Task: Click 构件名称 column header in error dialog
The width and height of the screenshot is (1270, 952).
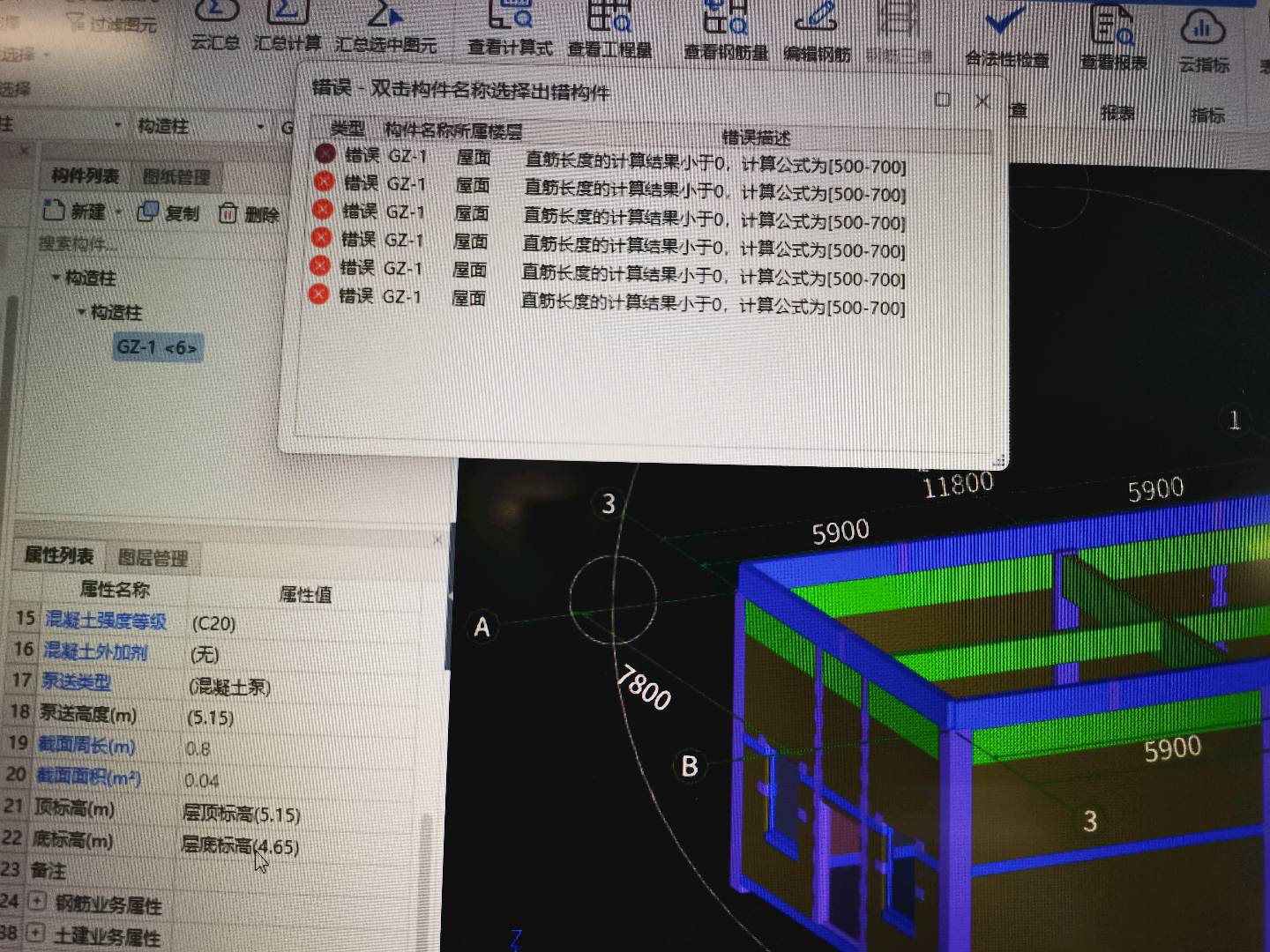Action: pos(418,130)
